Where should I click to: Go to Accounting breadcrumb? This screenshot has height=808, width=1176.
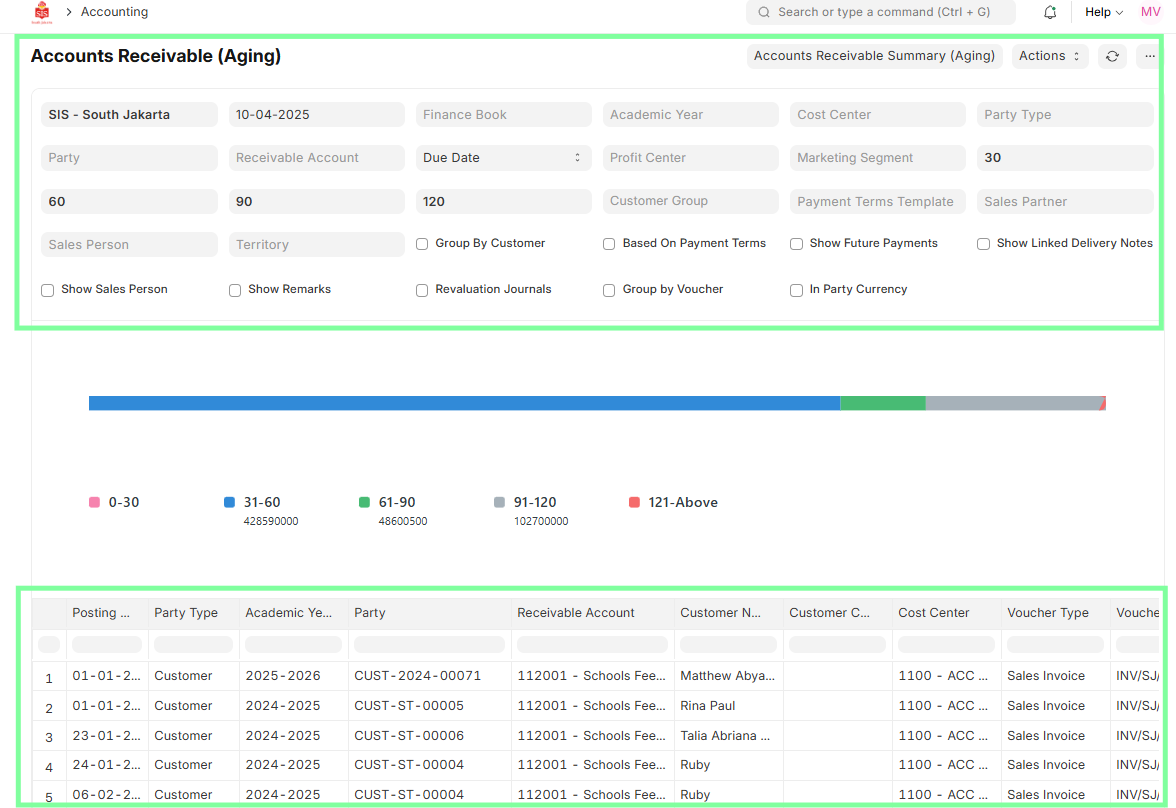tap(114, 13)
